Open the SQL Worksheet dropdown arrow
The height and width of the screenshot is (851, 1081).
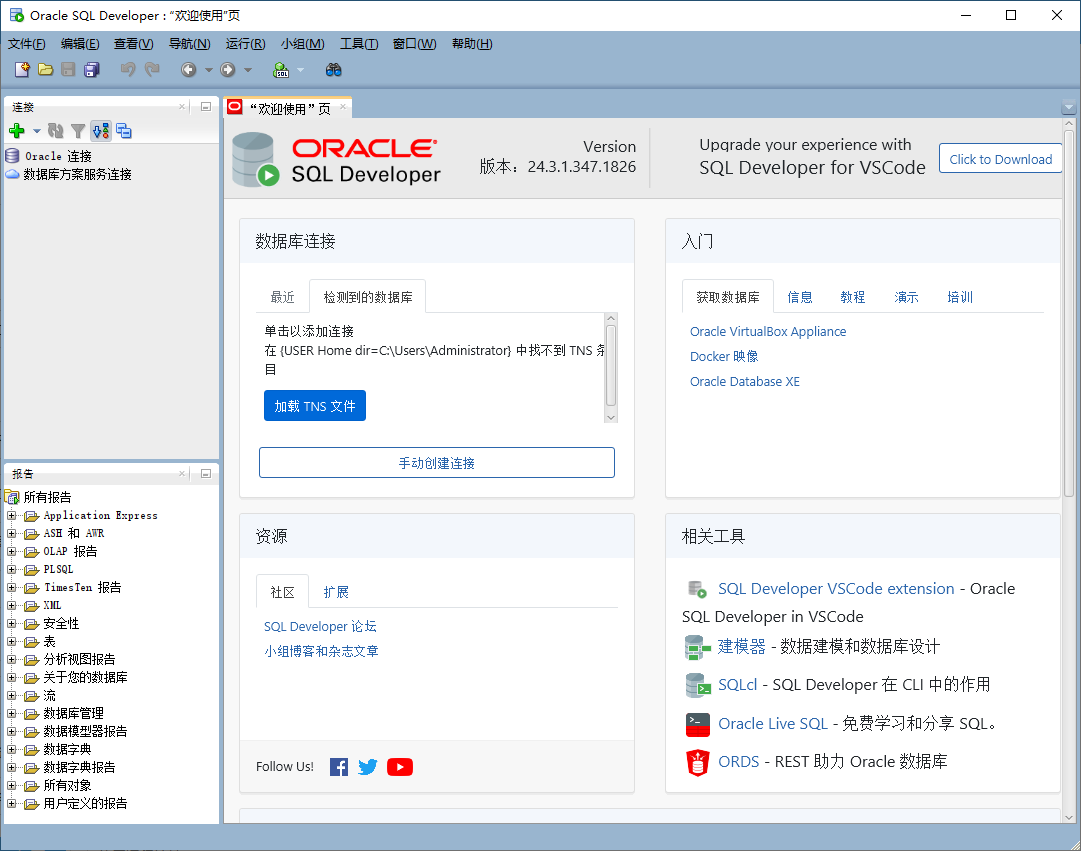[300, 70]
